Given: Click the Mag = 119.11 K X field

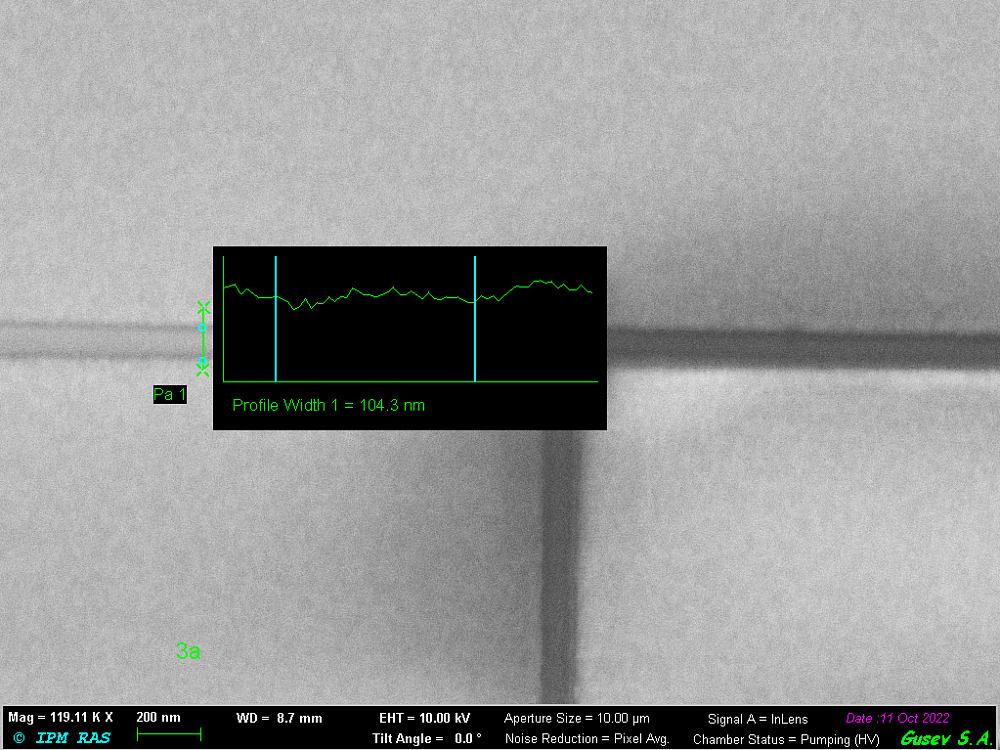Looking at the screenshot, I should click(x=61, y=718).
